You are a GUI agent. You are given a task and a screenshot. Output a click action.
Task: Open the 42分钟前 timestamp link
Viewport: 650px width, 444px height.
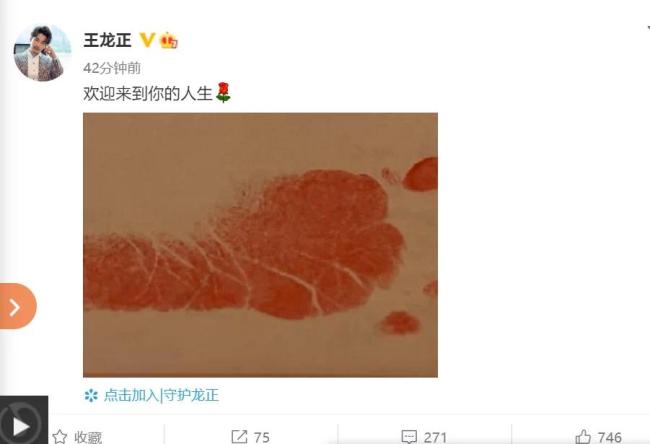click(112, 68)
